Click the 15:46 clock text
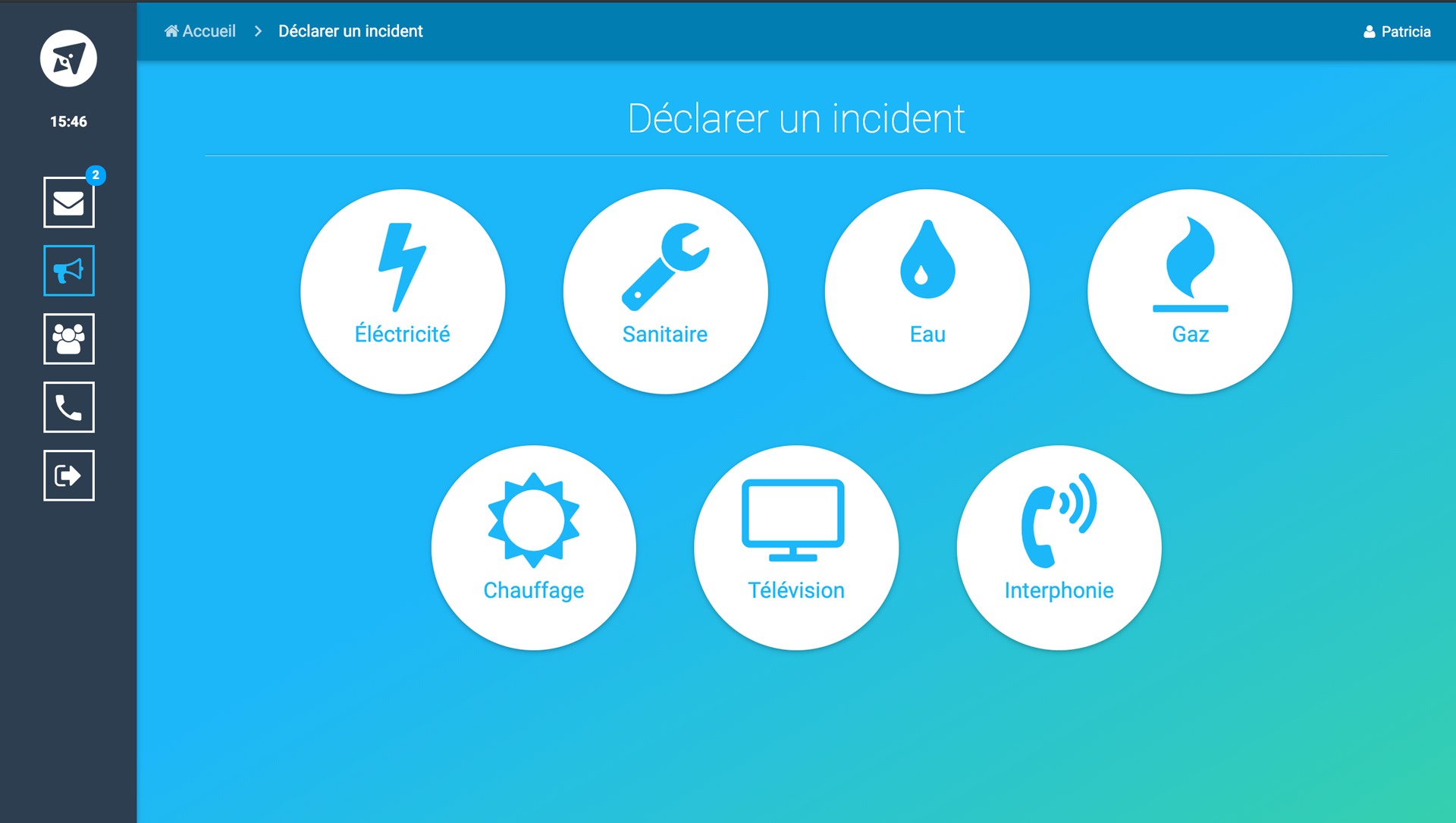This screenshot has width=1456, height=823. click(68, 121)
